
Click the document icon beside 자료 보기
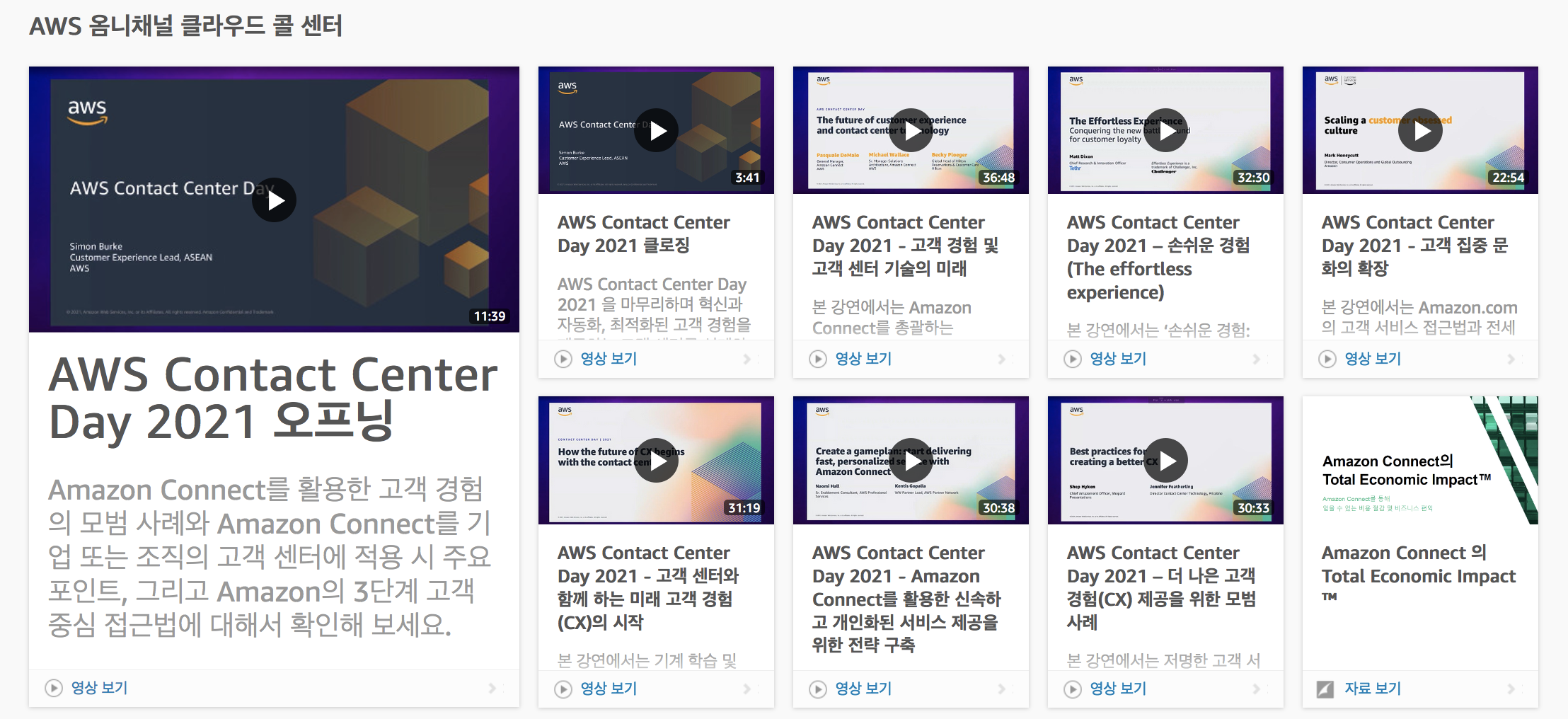(x=1325, y=689)
